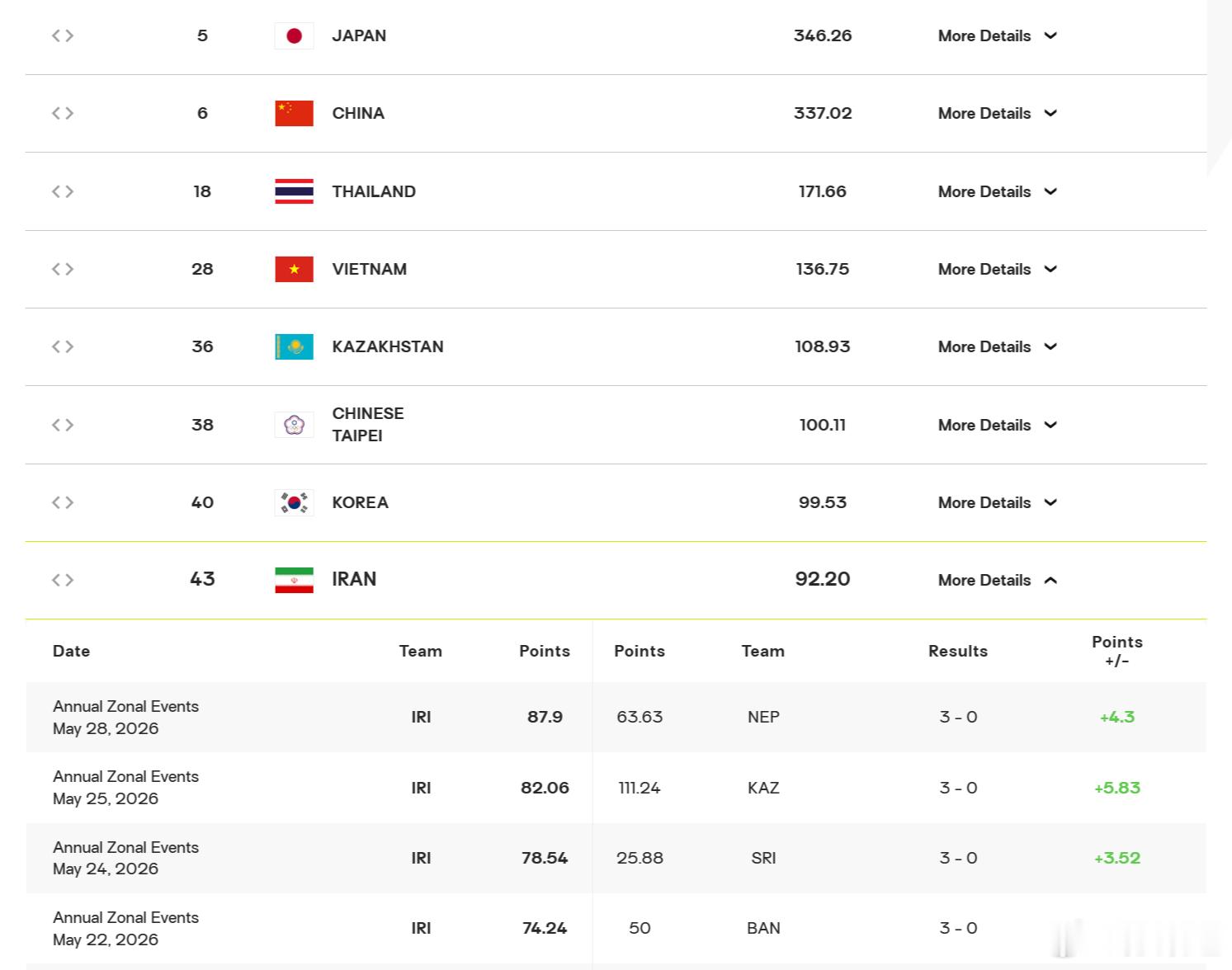Click the Points +/- column header

1116,651
